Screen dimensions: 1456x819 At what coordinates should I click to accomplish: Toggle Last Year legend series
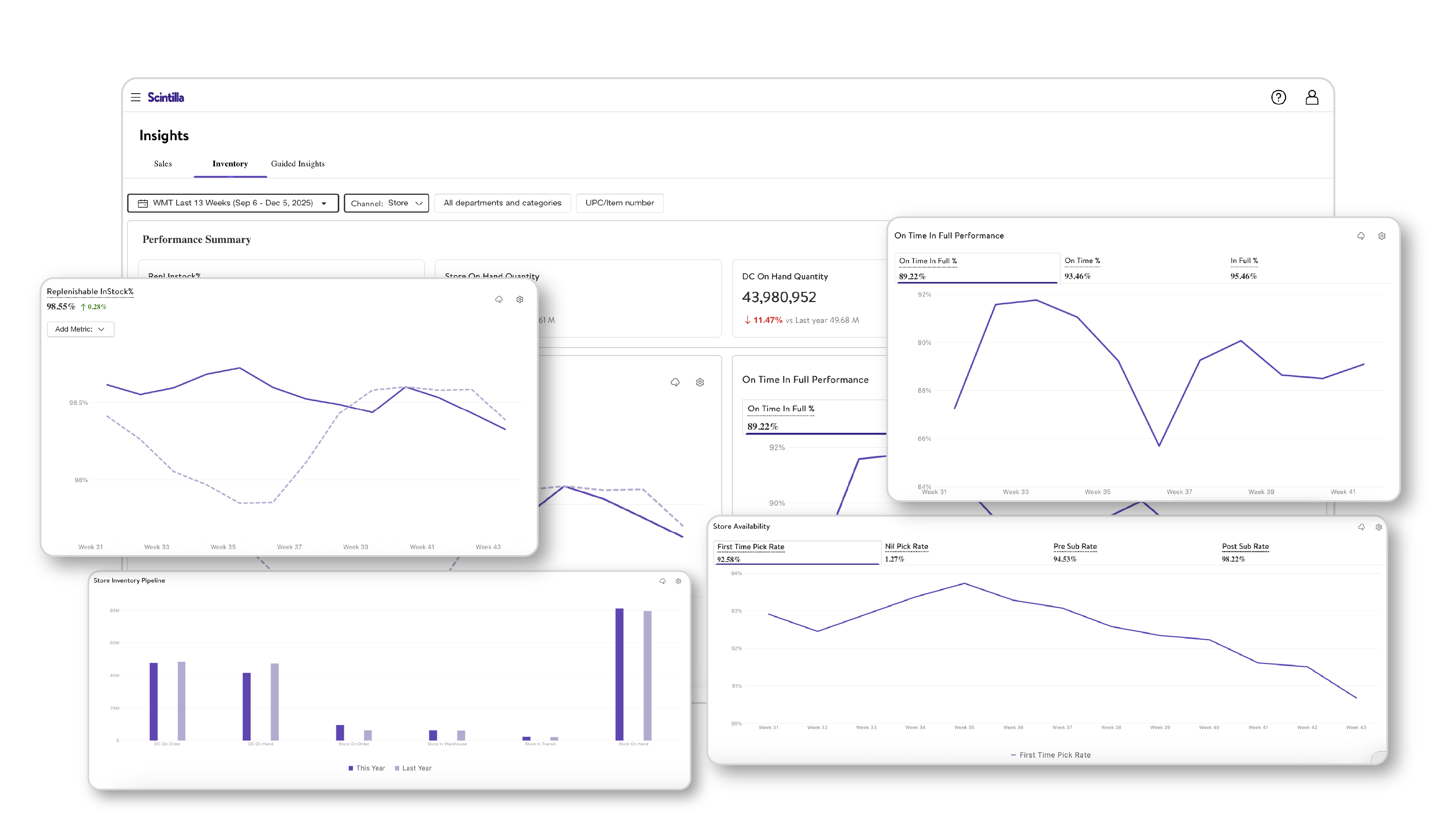pyautogui.click(x=413, y=768)
